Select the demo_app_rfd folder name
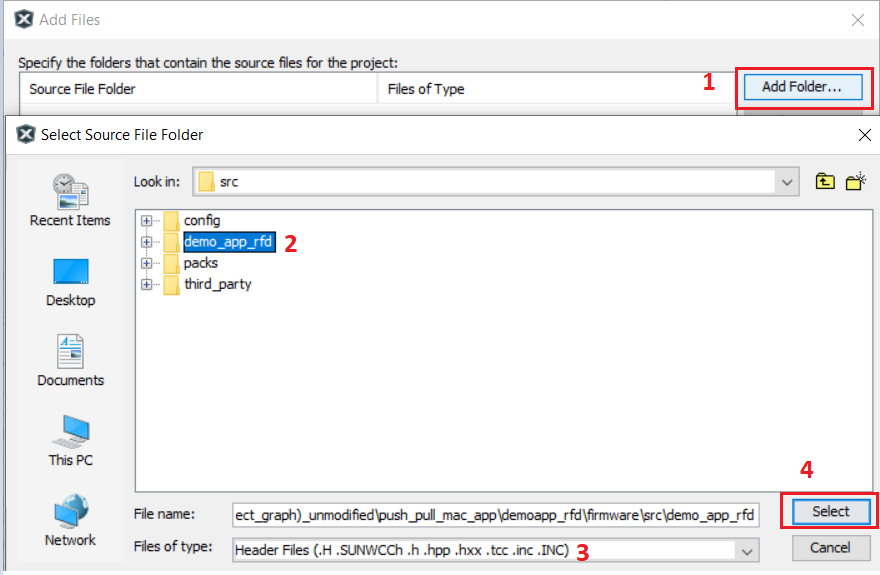The width and height of the screenshot is (880, 575). (229, 242)
